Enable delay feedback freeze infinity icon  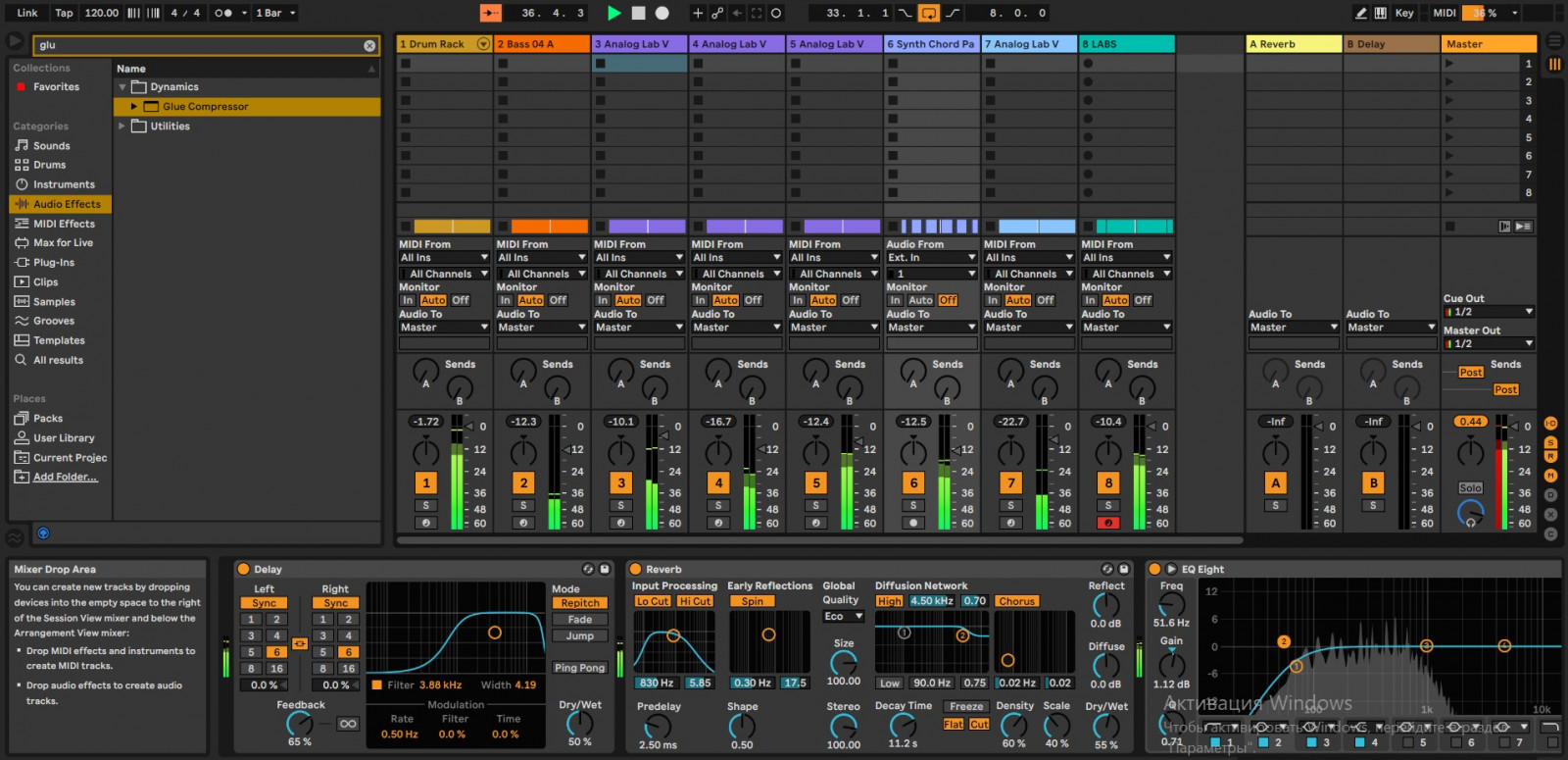[x=347, y=724]
